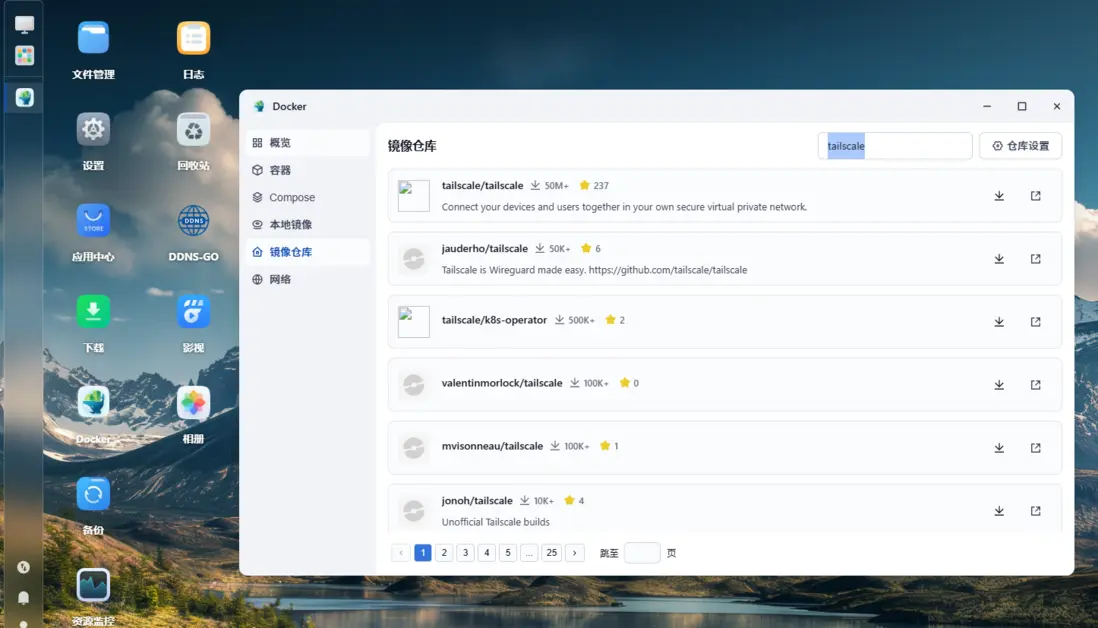The image size is (1098, 628).
Task: Open the 网络 network section
Action: [x=280, y=280]
